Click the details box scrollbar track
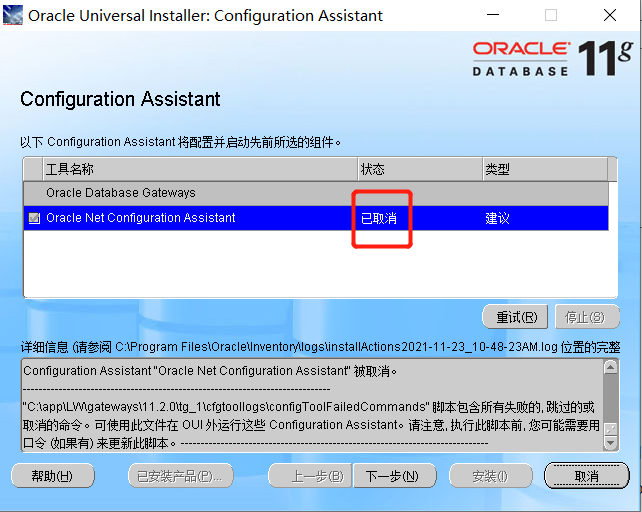642x512 pixels. pyautogui.click(x=610, y=397)
